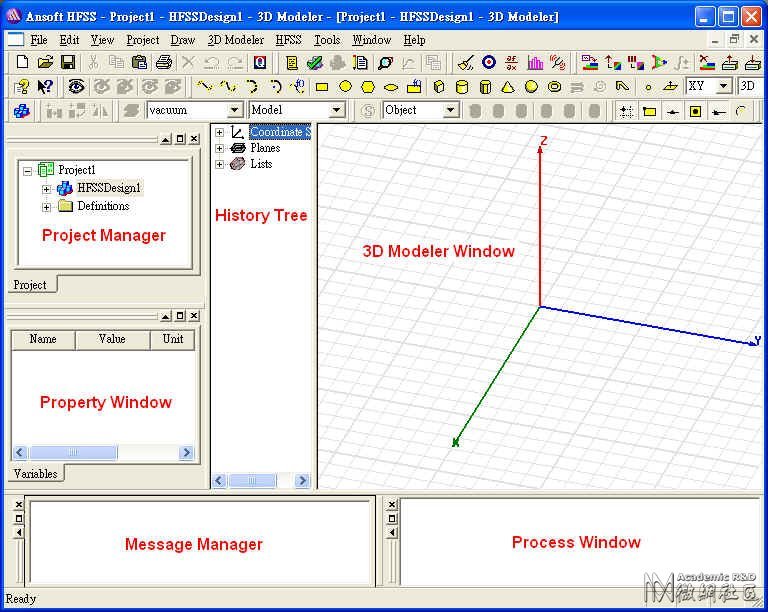Select the Draw Cone tool
768x612 pixels.
coord(508,87)
